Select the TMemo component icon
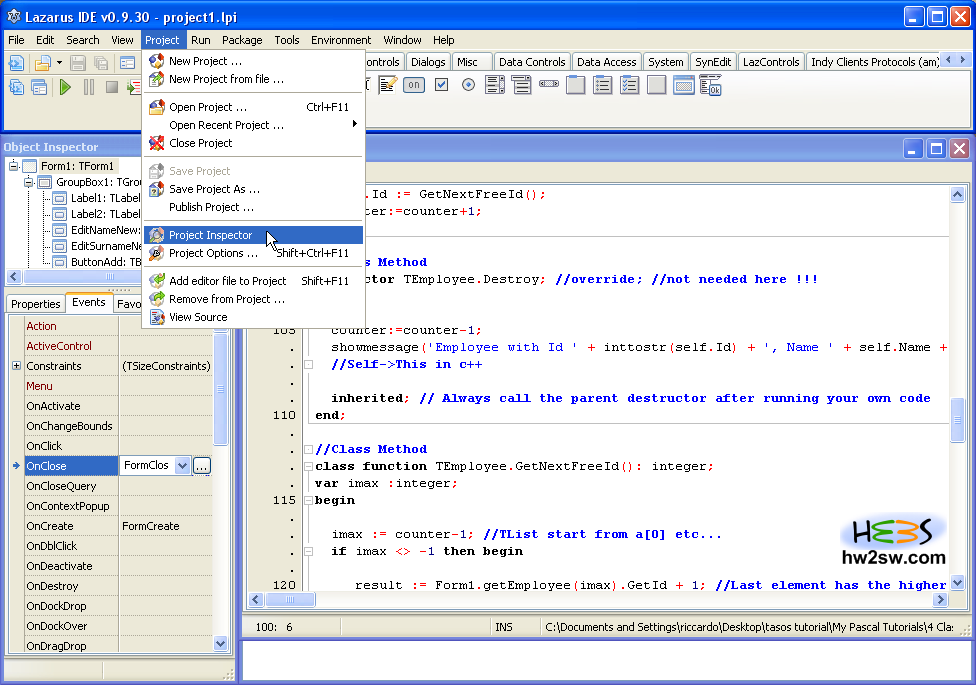 click(387, 85)
